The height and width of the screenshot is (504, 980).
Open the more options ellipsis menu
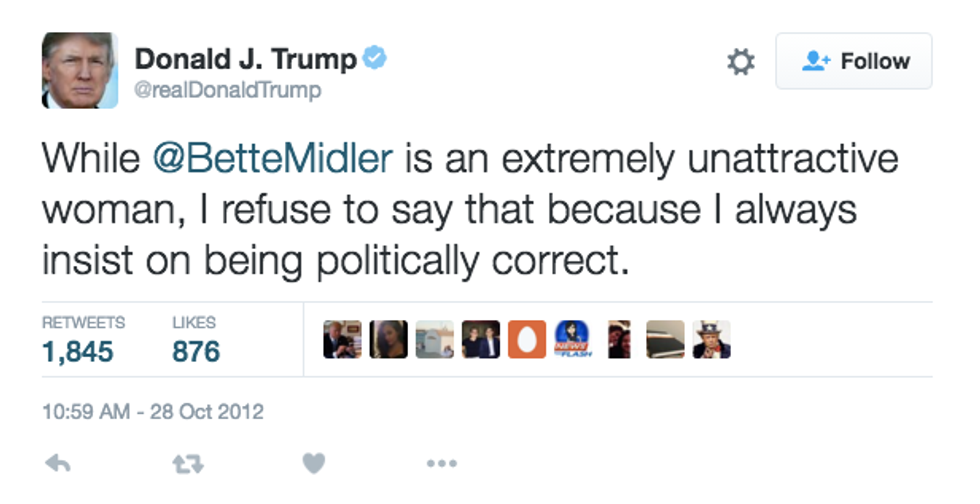pos(441,463)
